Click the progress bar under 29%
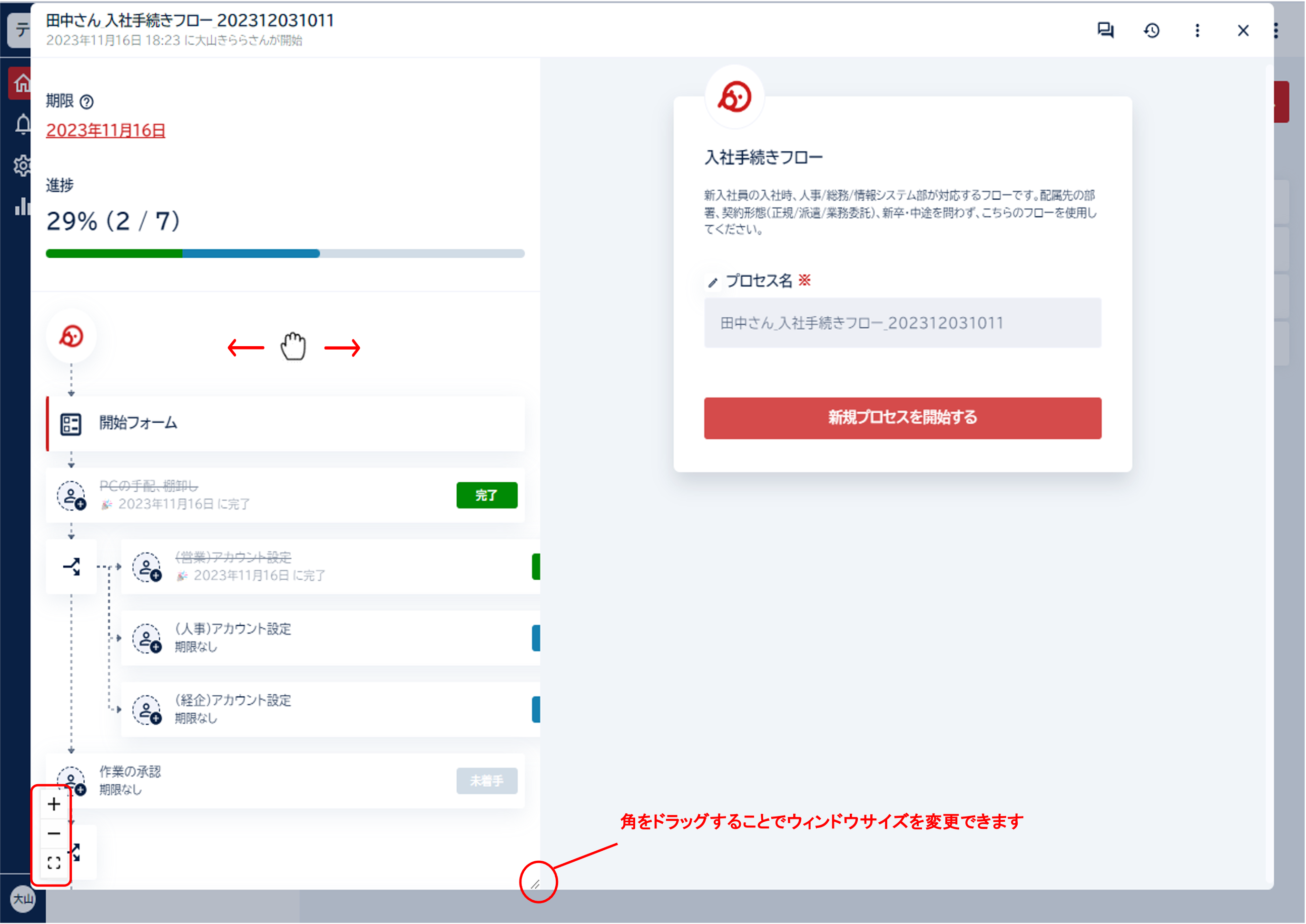Screen dimensions: 1306x924 (x=285, y=254)
